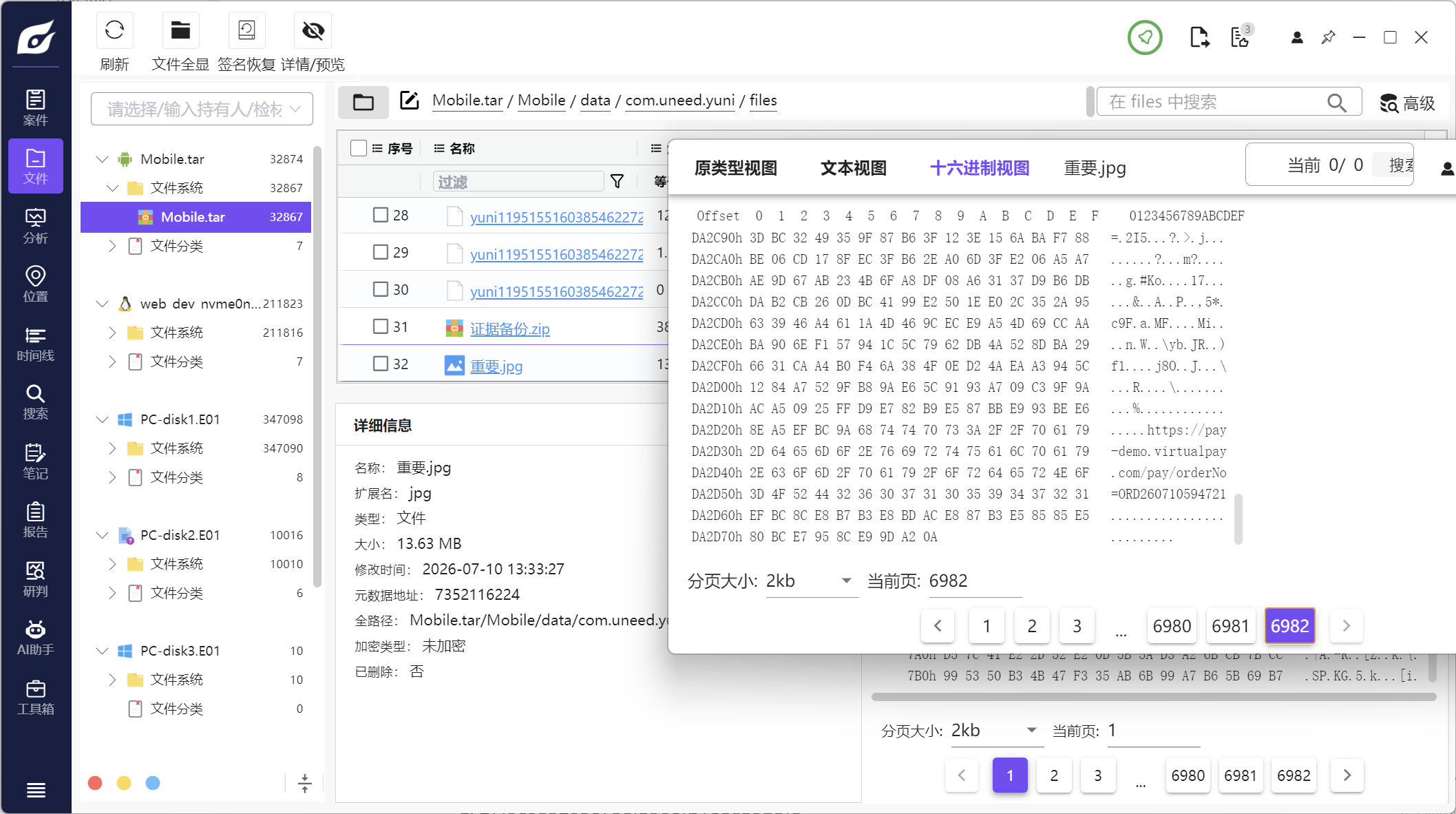Toggle the 详情/预览 eye icon

click(313, 30)
